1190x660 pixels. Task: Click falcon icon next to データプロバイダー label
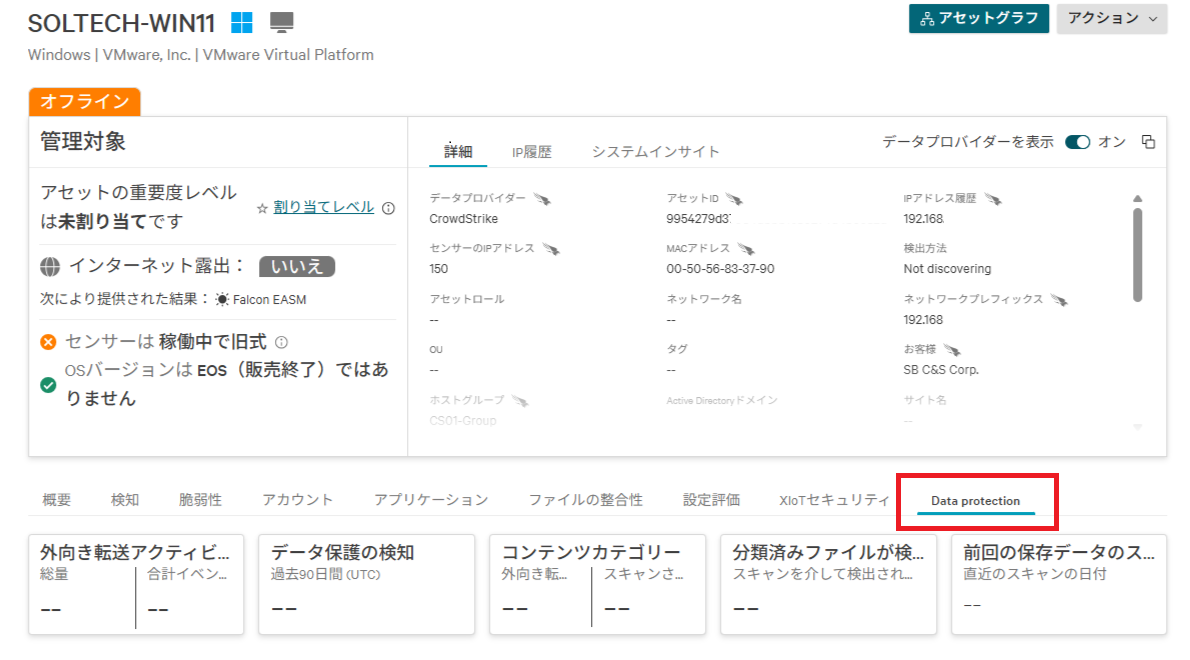pos(542,199)
